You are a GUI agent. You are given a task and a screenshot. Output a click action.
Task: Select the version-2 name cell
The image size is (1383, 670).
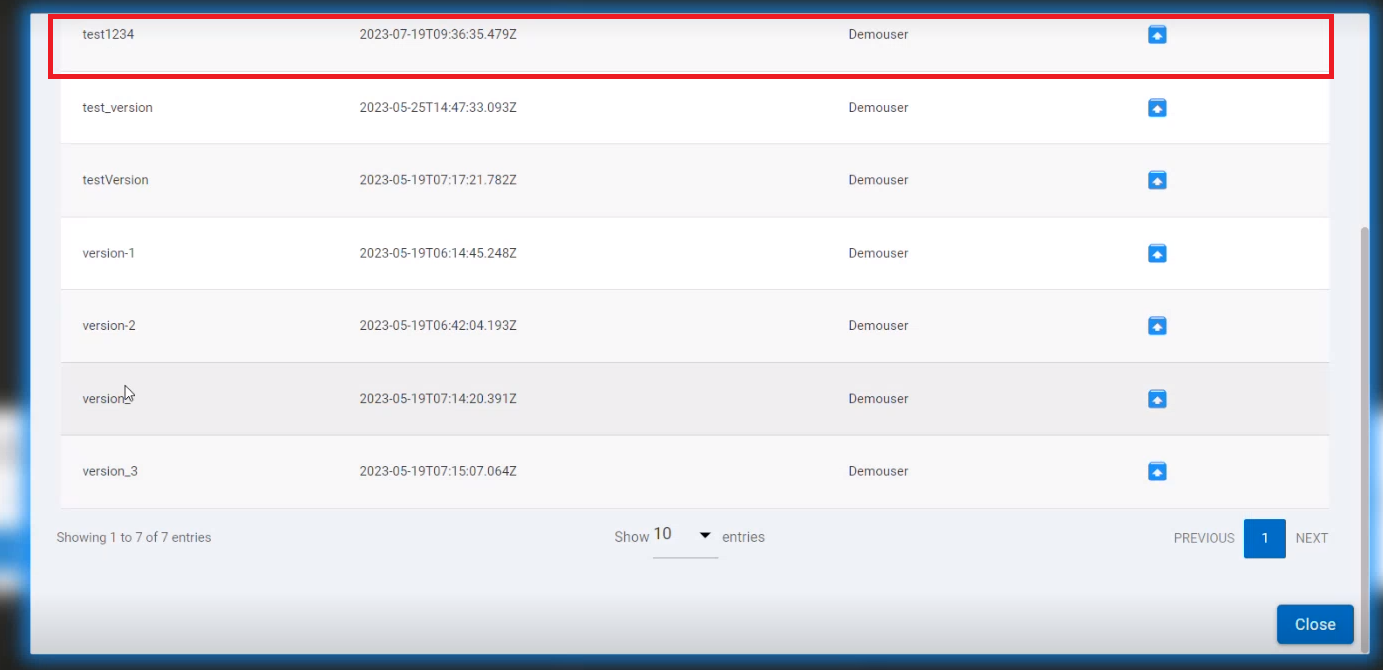(108, 325)
